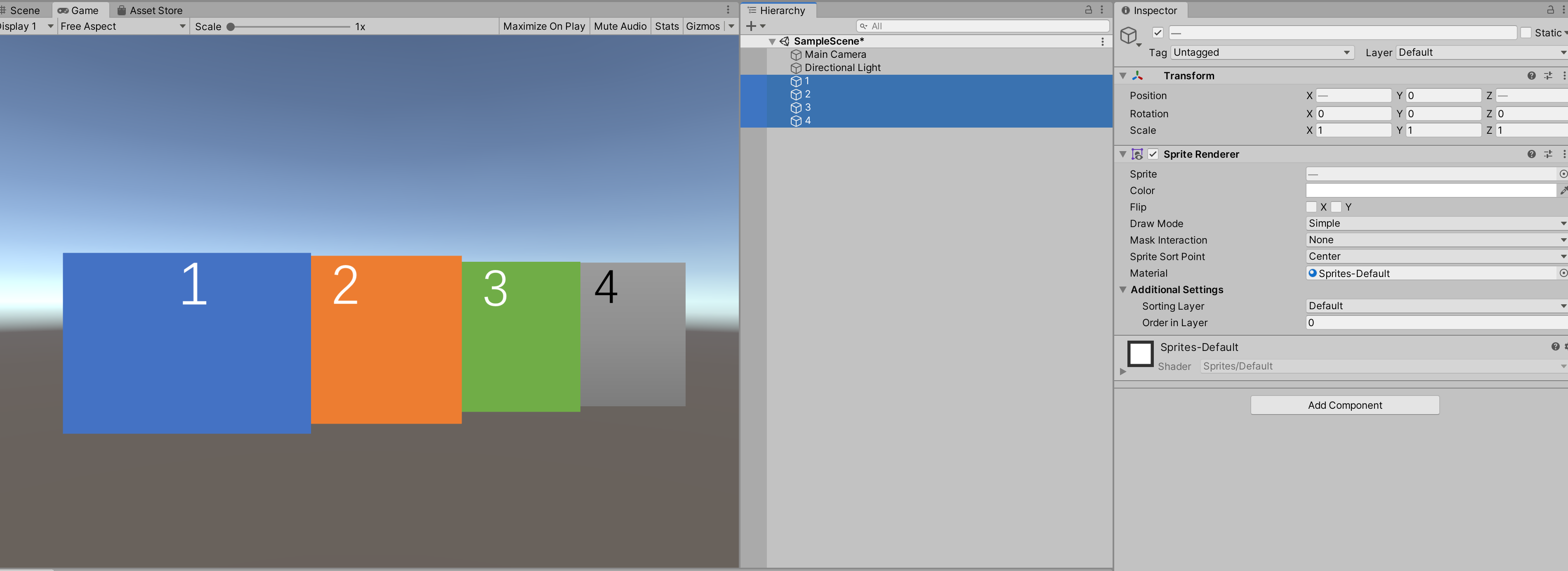The image size is (1568, 571).
Task: Click the Material object picker circle
Action: point(1563,273)
